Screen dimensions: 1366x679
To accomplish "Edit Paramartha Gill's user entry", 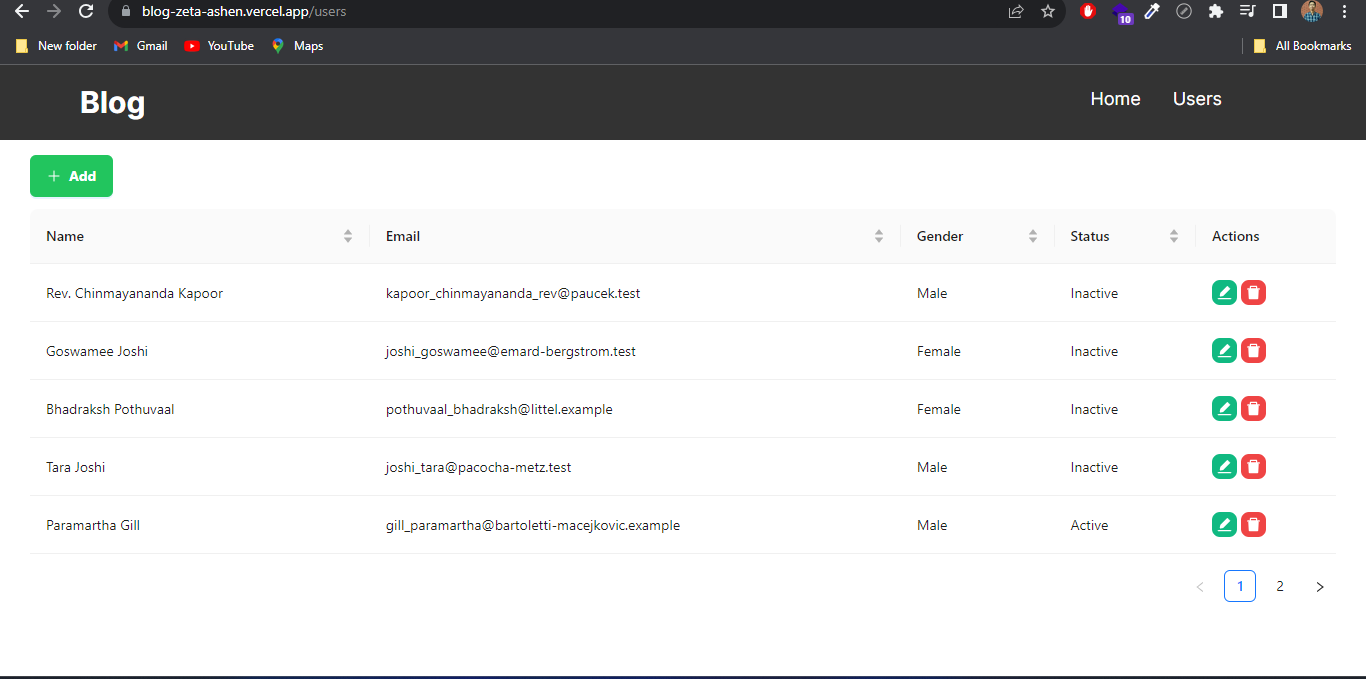I will 1224,524.
